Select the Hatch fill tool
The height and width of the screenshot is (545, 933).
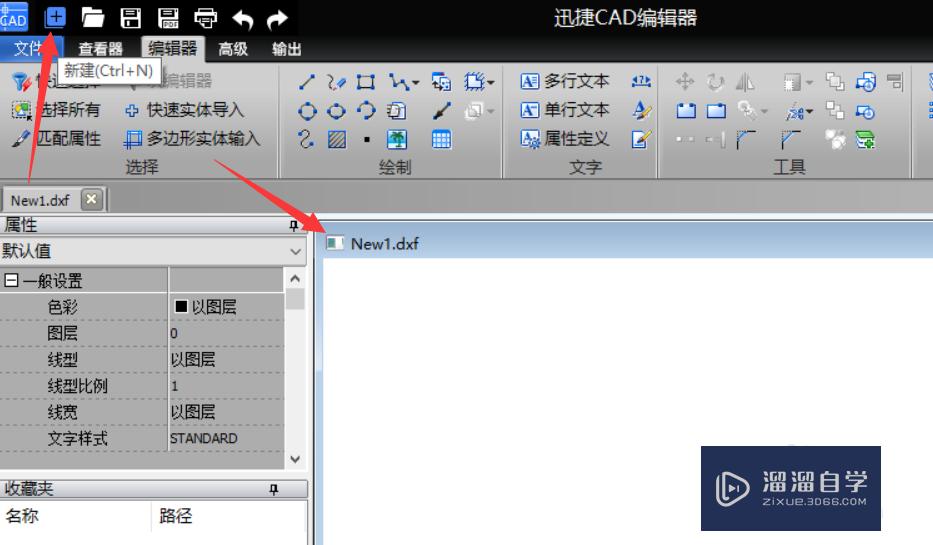point(337,140)
